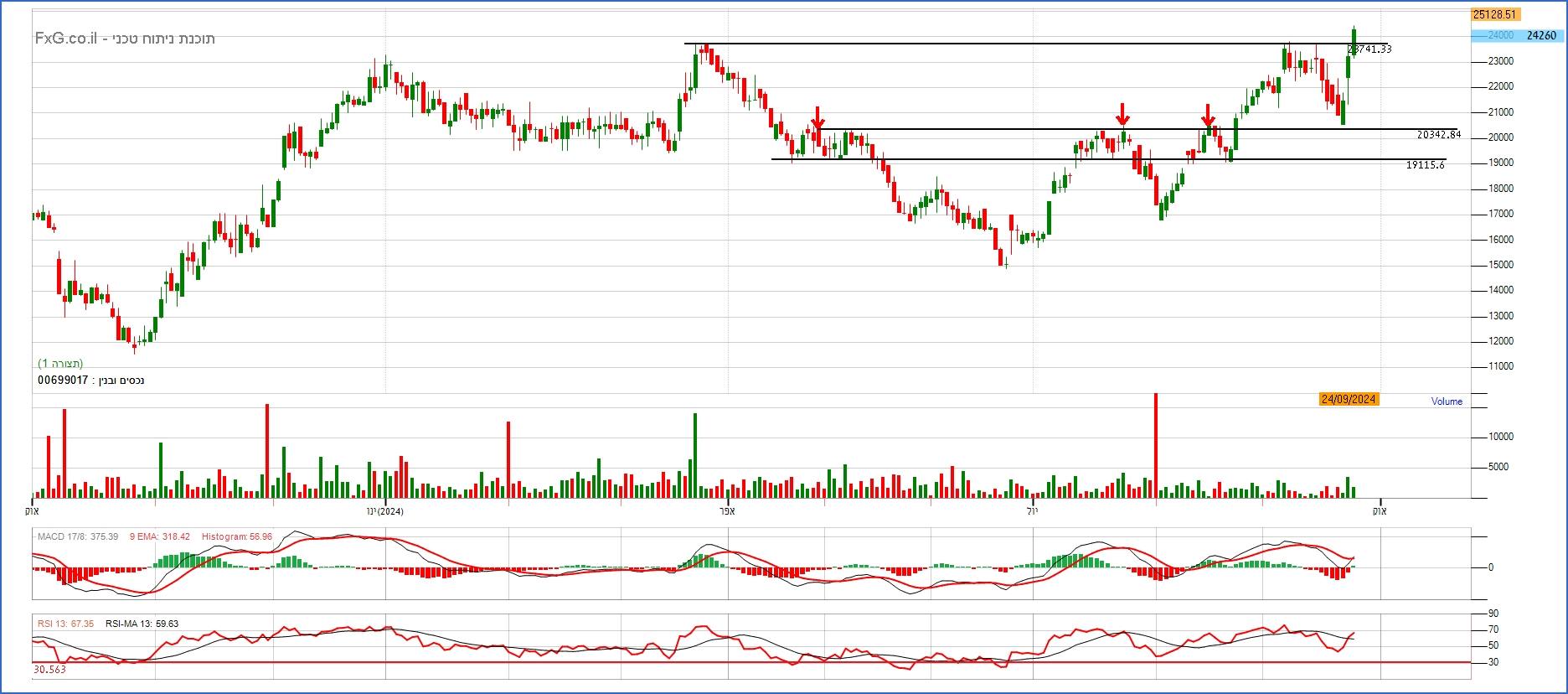Click the 00699017 security name label

pyautogui.click(x=91, y=381)
